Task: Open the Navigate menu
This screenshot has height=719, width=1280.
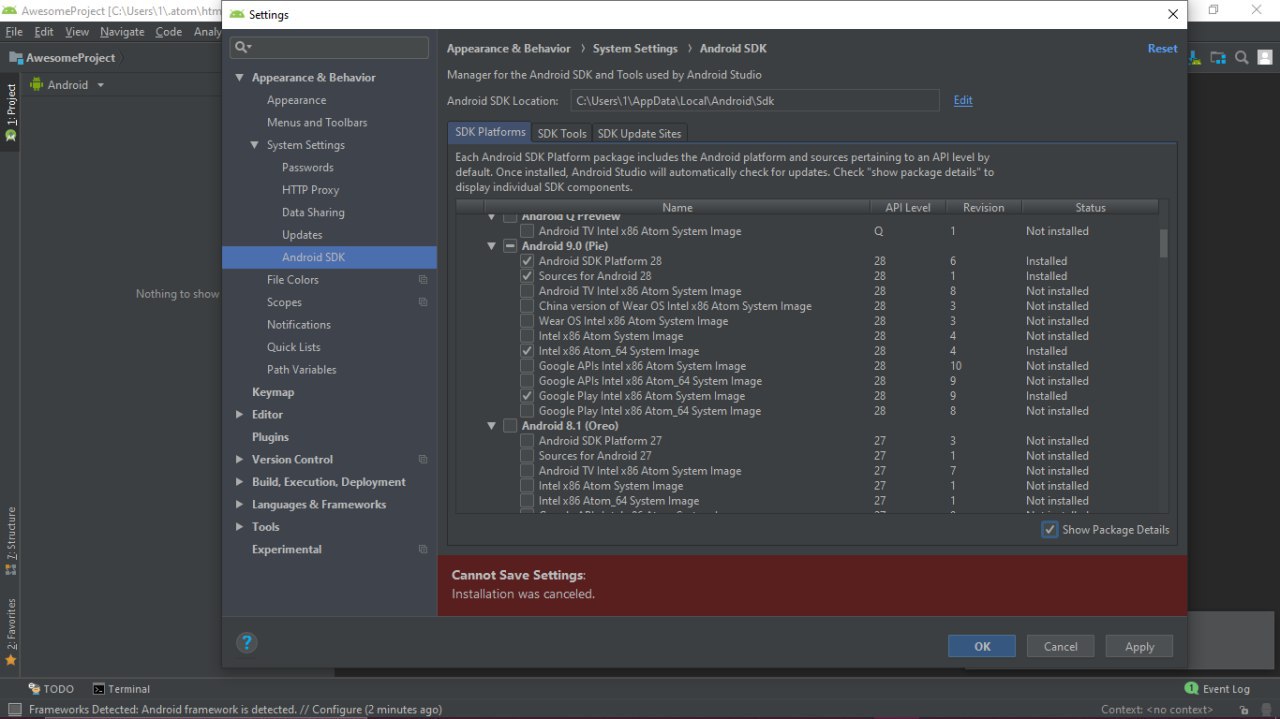Action: pos(122,32)
